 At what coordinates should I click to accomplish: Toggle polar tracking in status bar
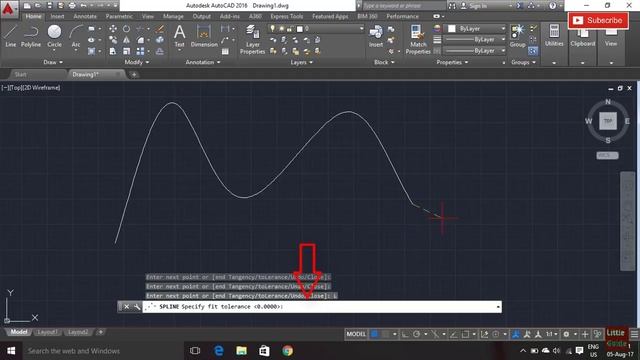pos(416,334)
